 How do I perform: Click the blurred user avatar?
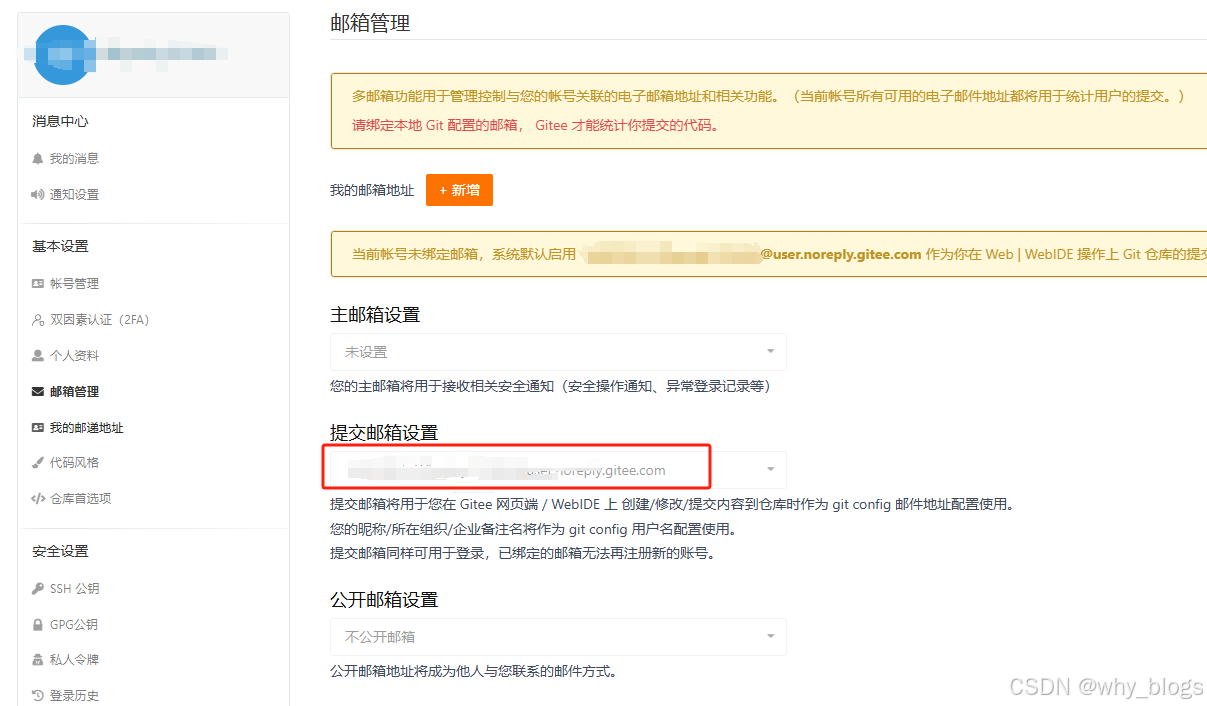click(63, 54)
